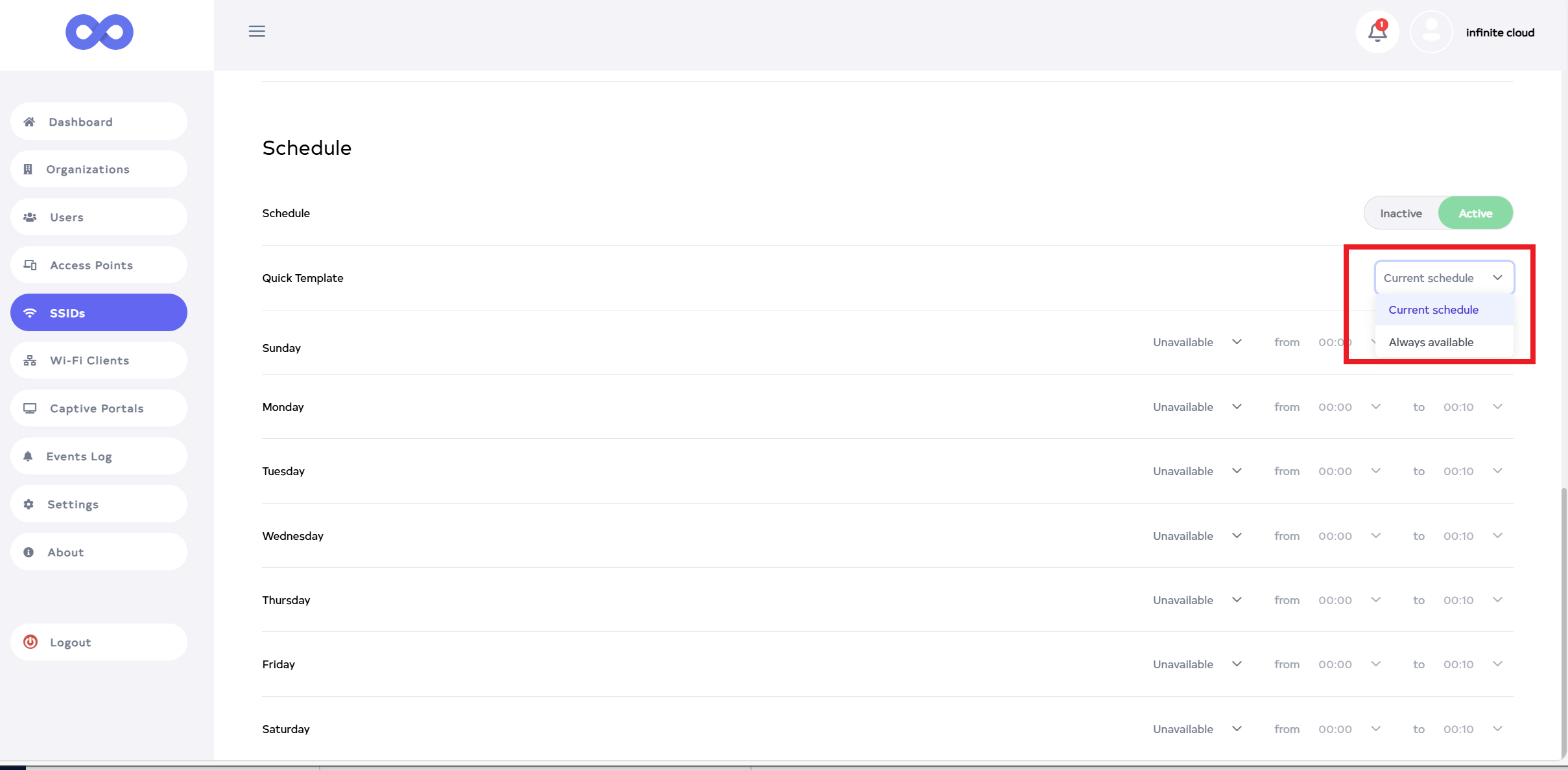
Task: Set Schedule toggle to Active
Action: [1475, 213]
